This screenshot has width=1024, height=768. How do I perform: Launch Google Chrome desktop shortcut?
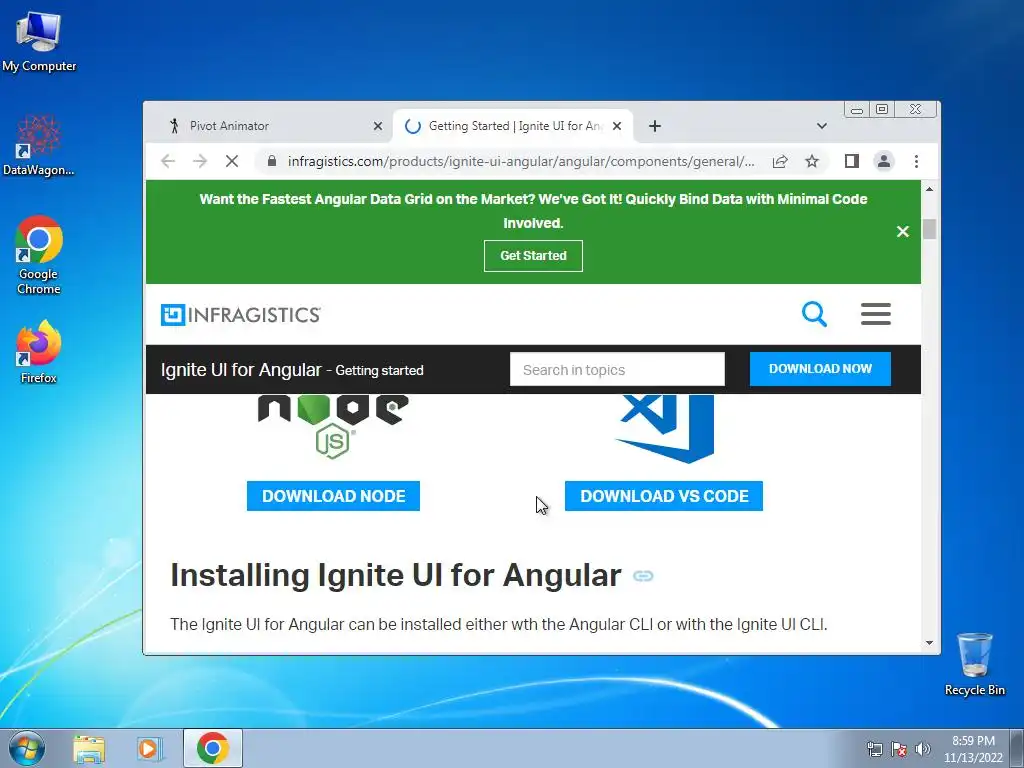click(39, 255)
